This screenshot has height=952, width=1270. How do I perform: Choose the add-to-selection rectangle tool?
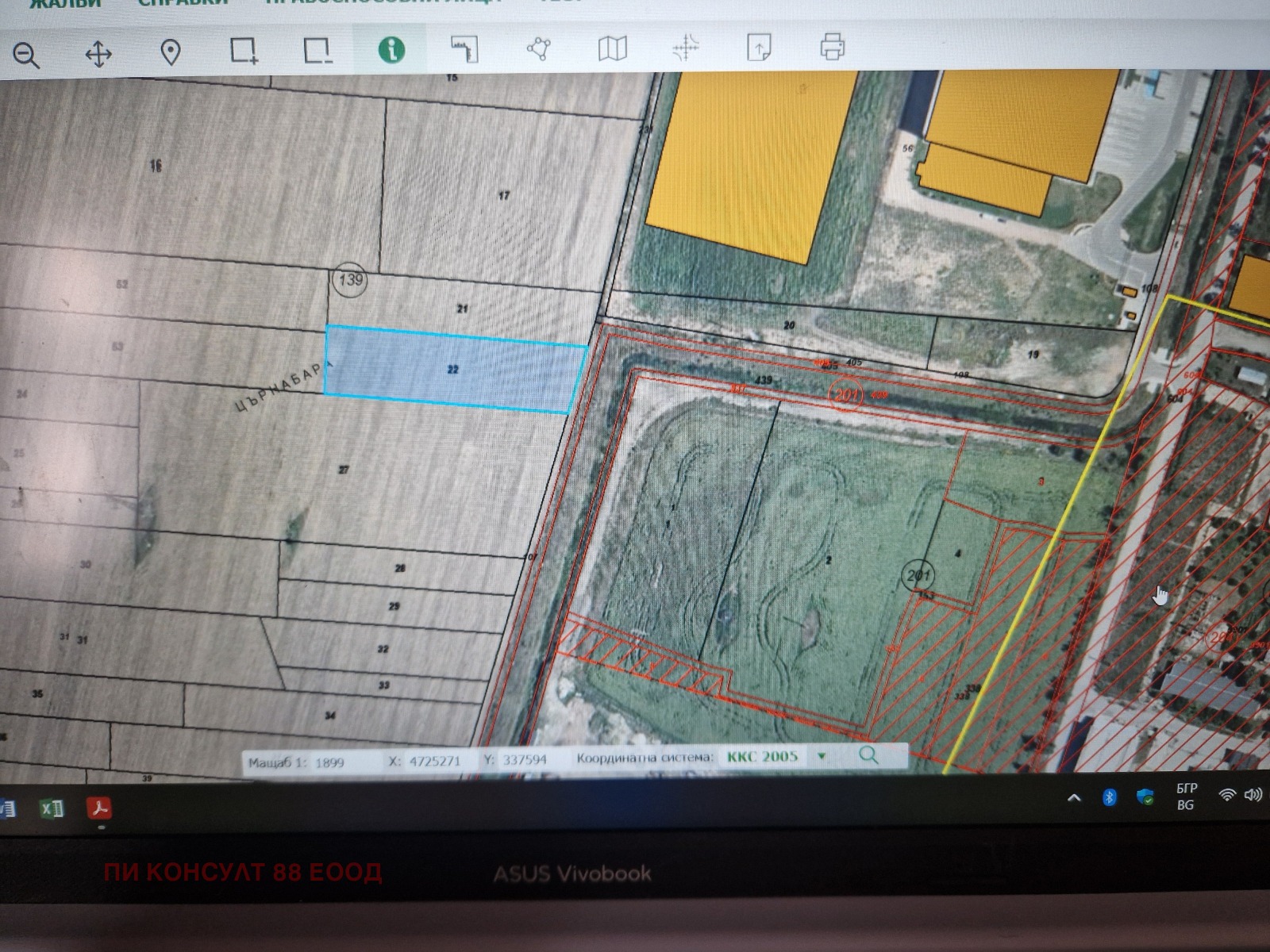click(244, 51)
